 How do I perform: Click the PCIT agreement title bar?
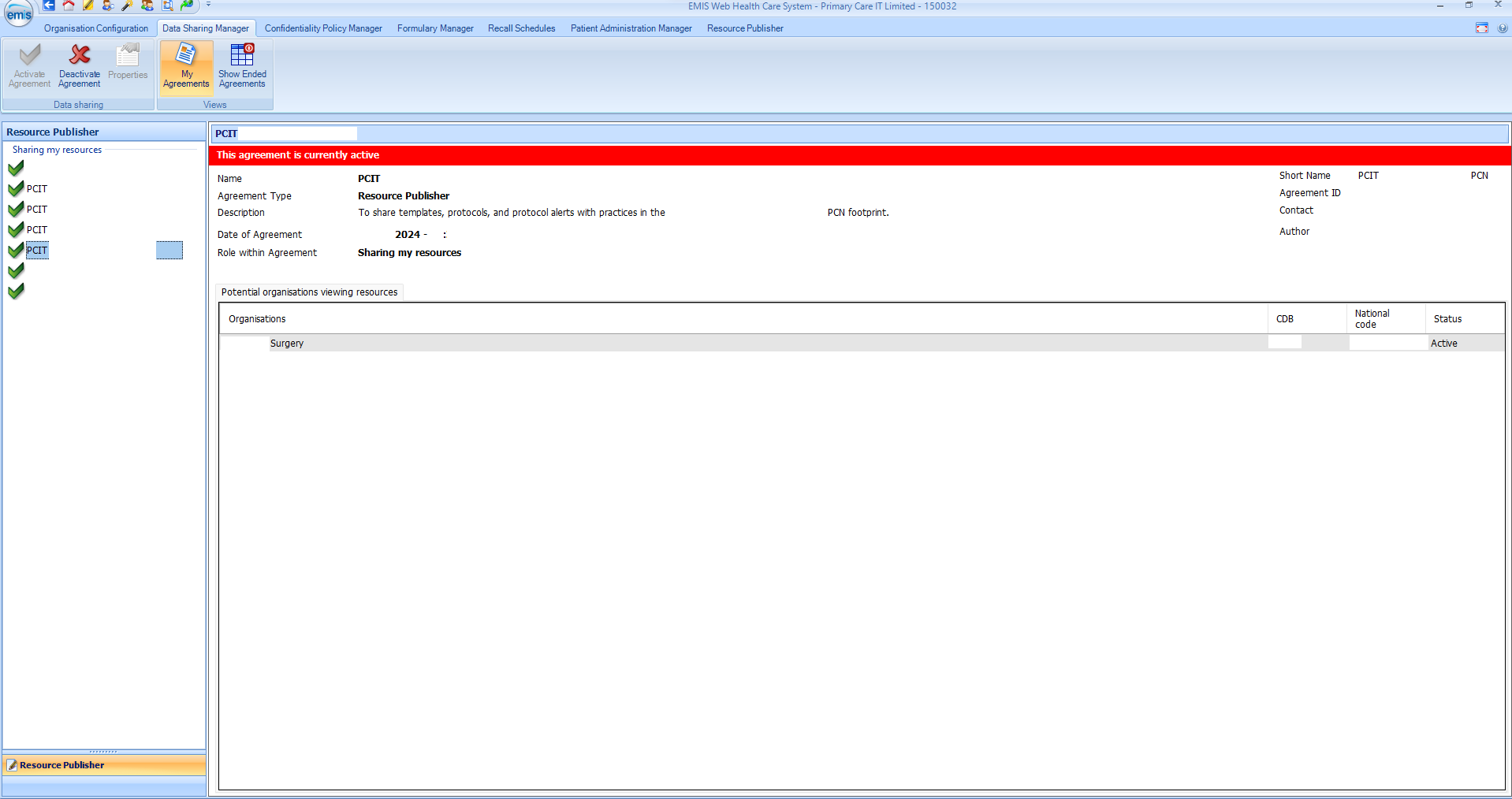[x=860, y=133]
